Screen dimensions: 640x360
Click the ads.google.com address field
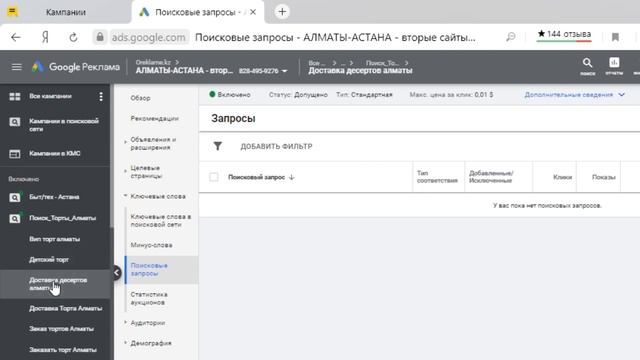[149, 38]
